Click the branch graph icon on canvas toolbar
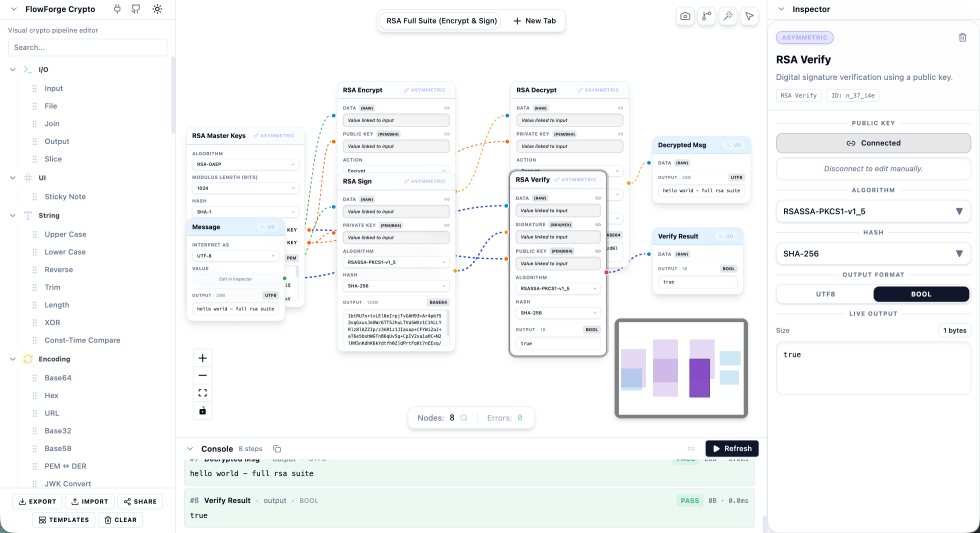Viewport: 980px width, 533px height. [x=706, y=16]
